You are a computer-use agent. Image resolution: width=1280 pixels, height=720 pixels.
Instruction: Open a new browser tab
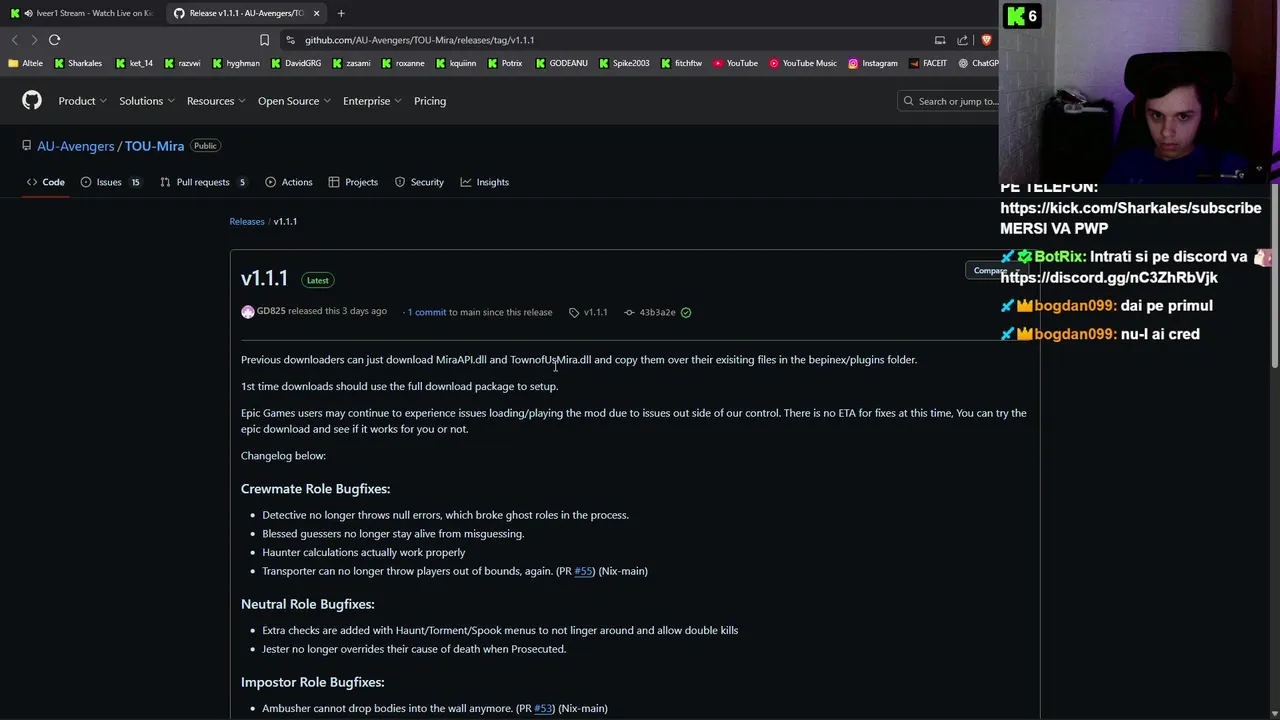(x=341, y=13)
